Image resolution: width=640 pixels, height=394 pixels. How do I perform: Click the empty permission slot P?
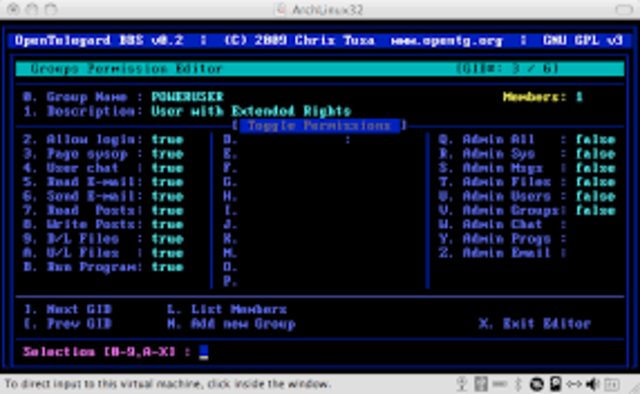click(230, 281)
